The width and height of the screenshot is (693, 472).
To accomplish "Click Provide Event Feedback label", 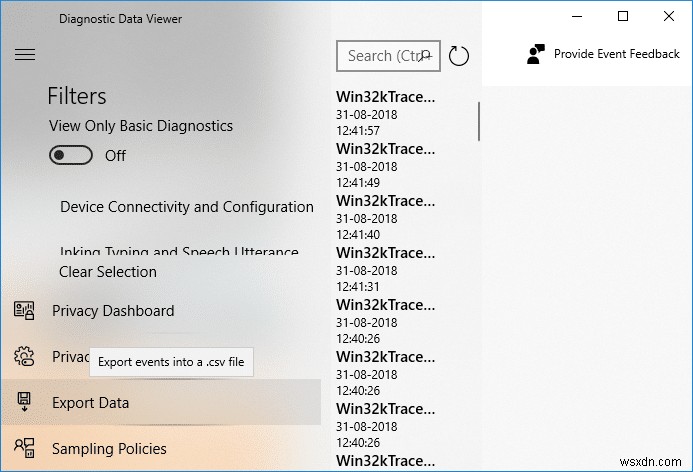I will 617,54.
